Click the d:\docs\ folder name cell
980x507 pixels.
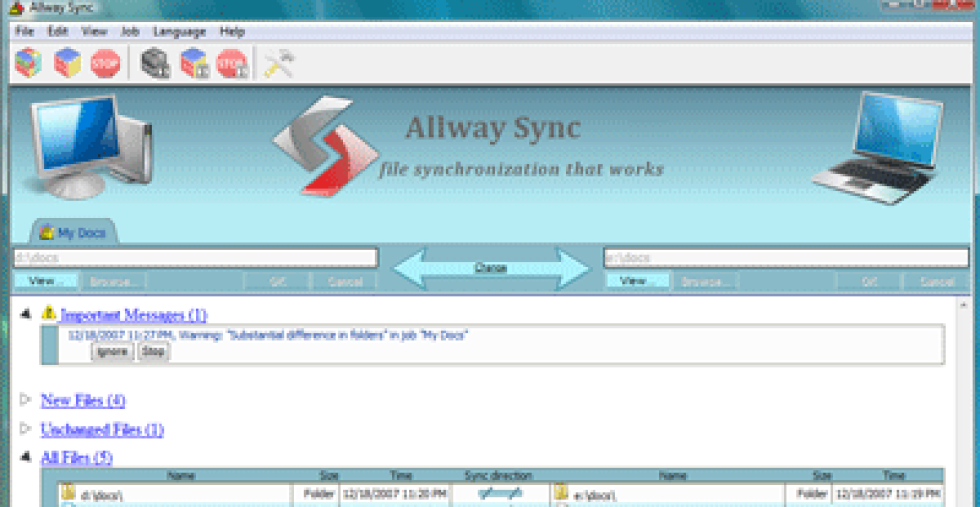click(176, 493)
